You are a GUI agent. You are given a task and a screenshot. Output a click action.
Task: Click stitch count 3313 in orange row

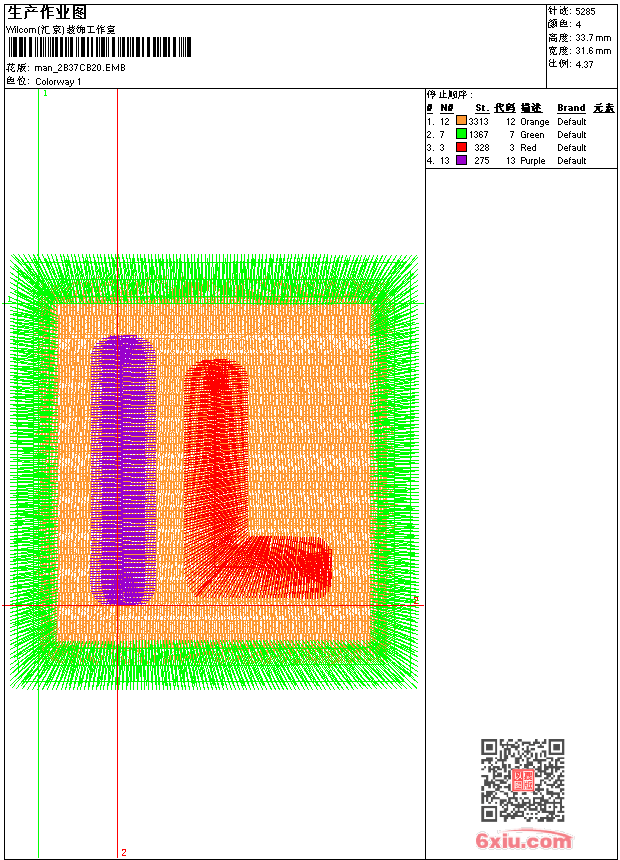pos(478,121)
